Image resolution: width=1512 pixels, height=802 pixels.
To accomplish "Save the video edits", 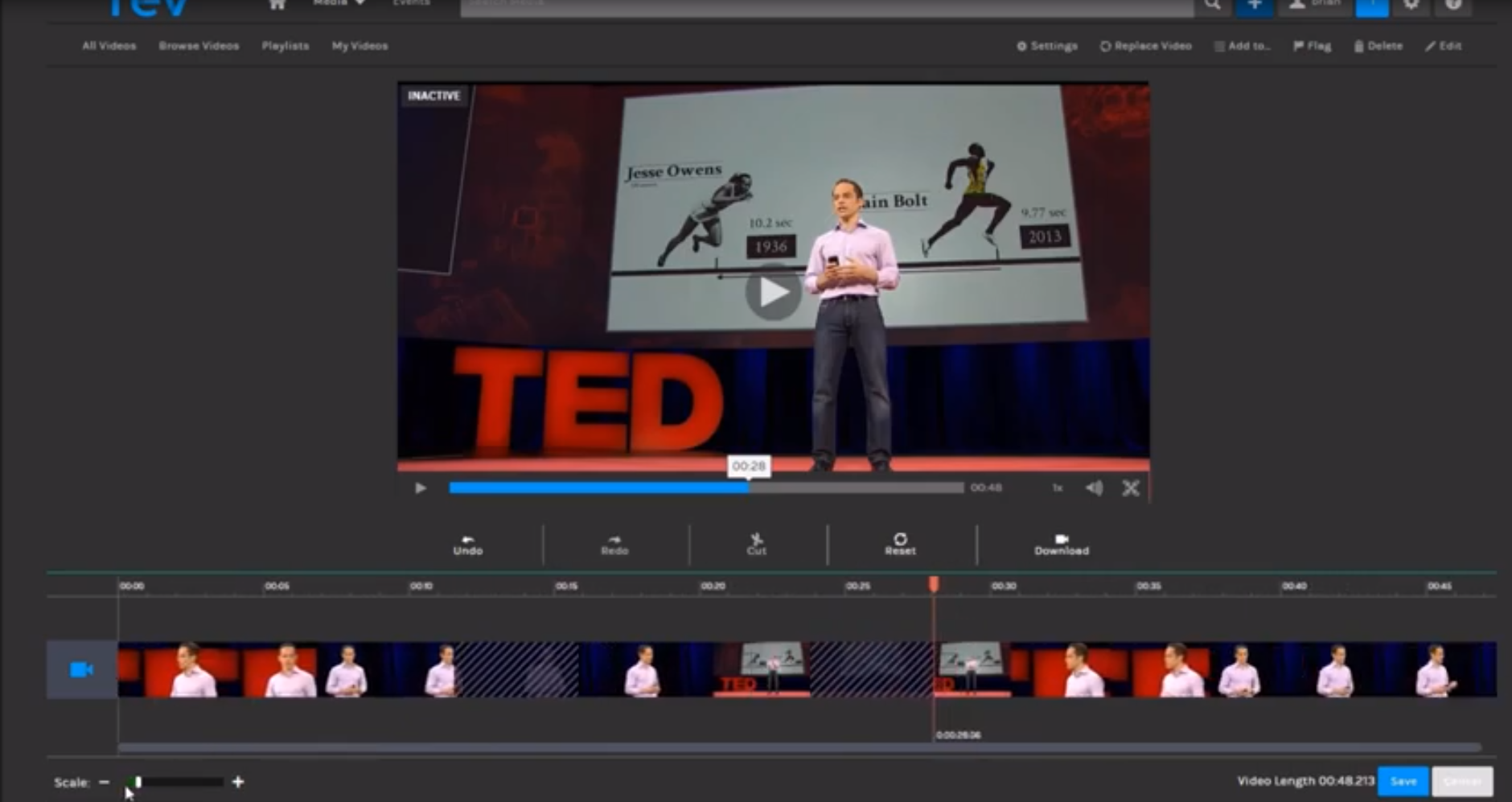I will tap(1403, 781).
